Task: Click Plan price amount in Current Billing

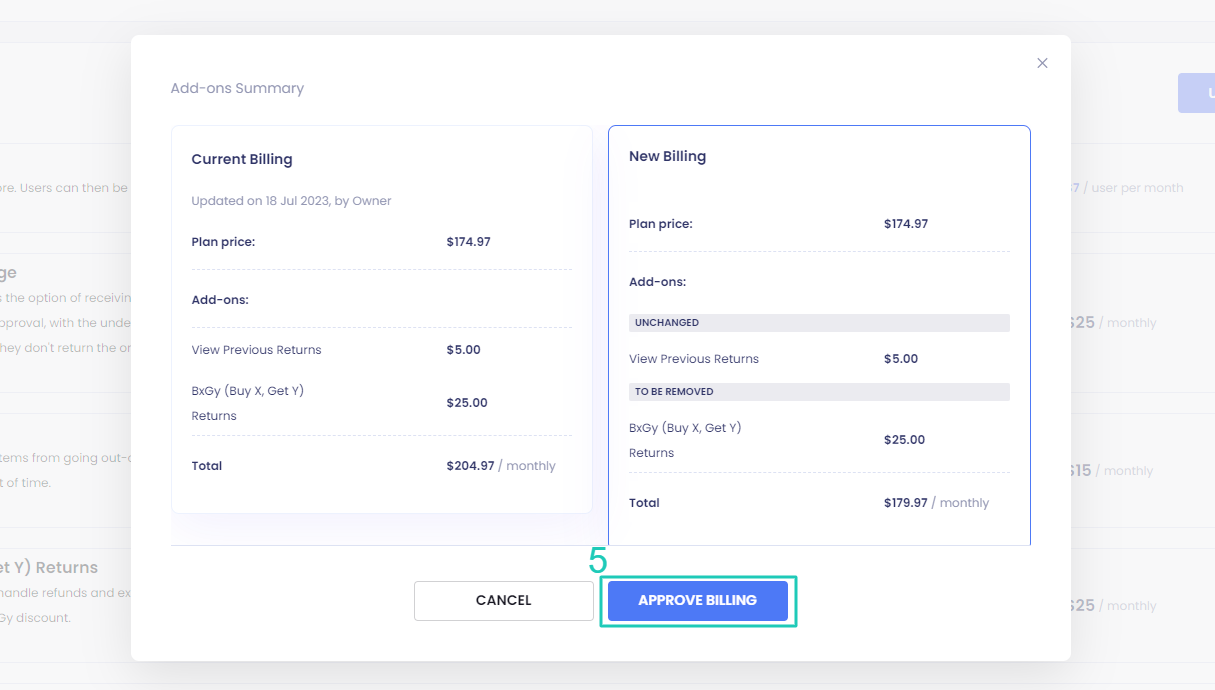Action: click(468, 242)
